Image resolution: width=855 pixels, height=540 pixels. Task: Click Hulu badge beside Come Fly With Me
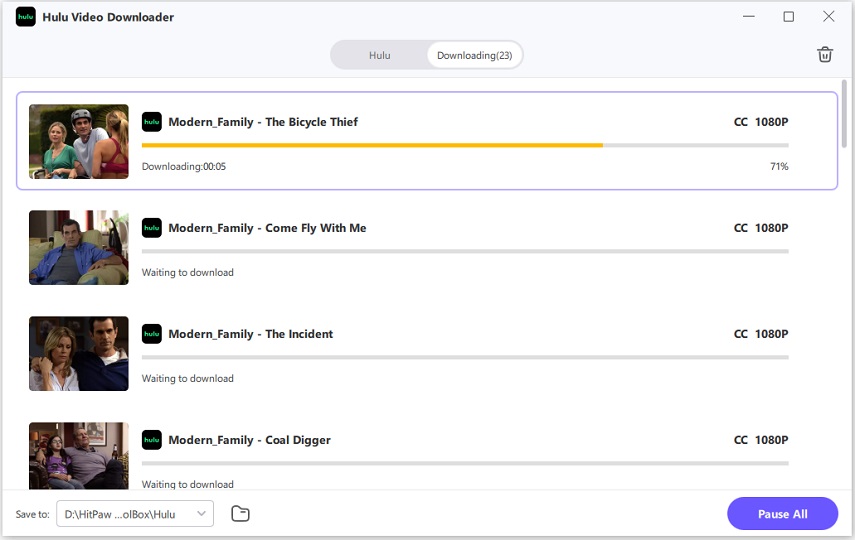(x=152, y=227)
